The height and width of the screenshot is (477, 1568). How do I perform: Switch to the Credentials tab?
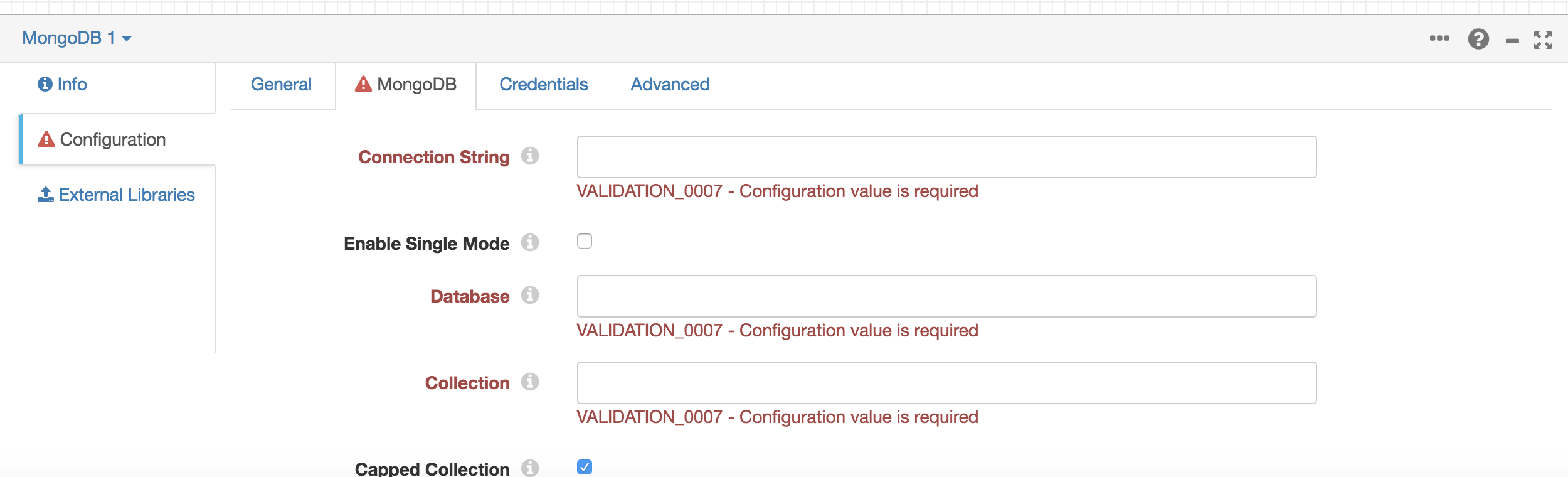pos(543,85)
